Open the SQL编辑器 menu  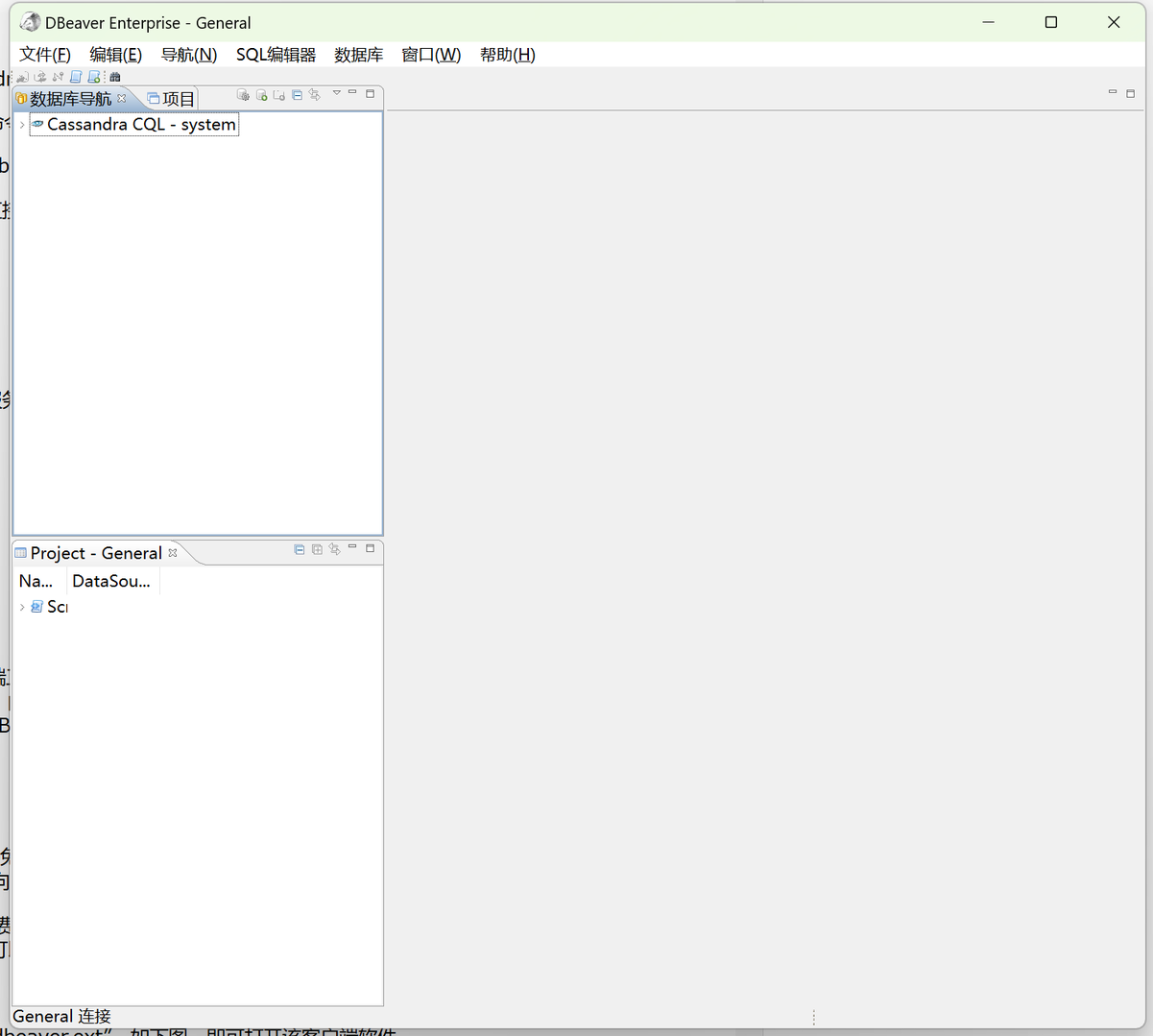(276, 55)
